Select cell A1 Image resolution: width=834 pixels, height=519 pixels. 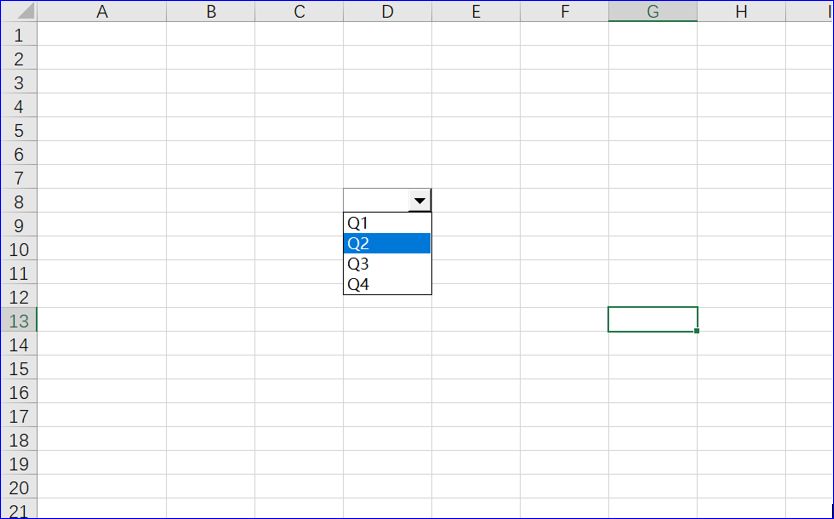point(102,34)
